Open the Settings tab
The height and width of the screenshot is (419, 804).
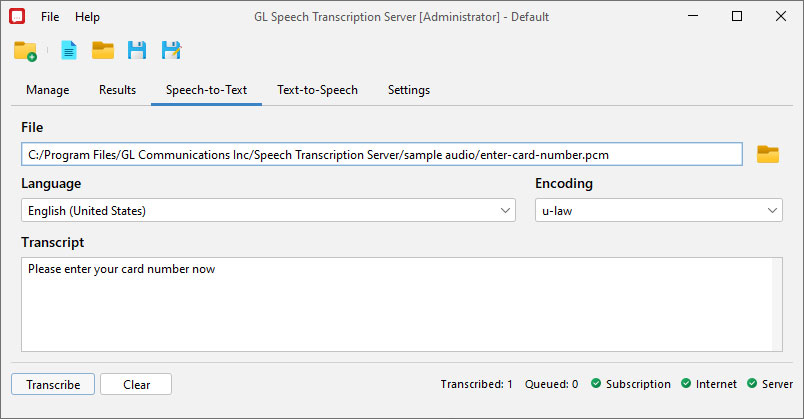[409, 90]
